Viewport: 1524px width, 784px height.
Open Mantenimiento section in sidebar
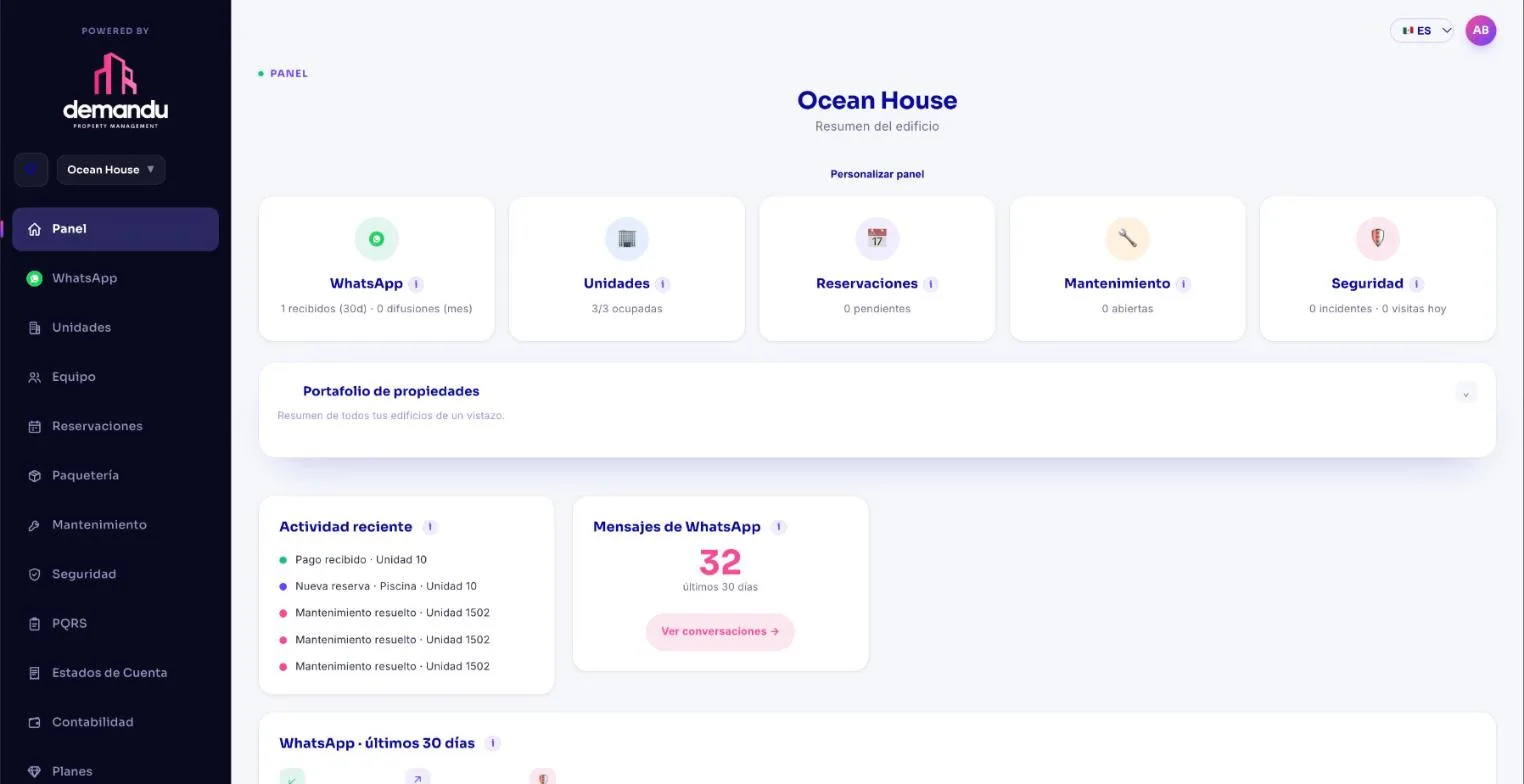115,525
